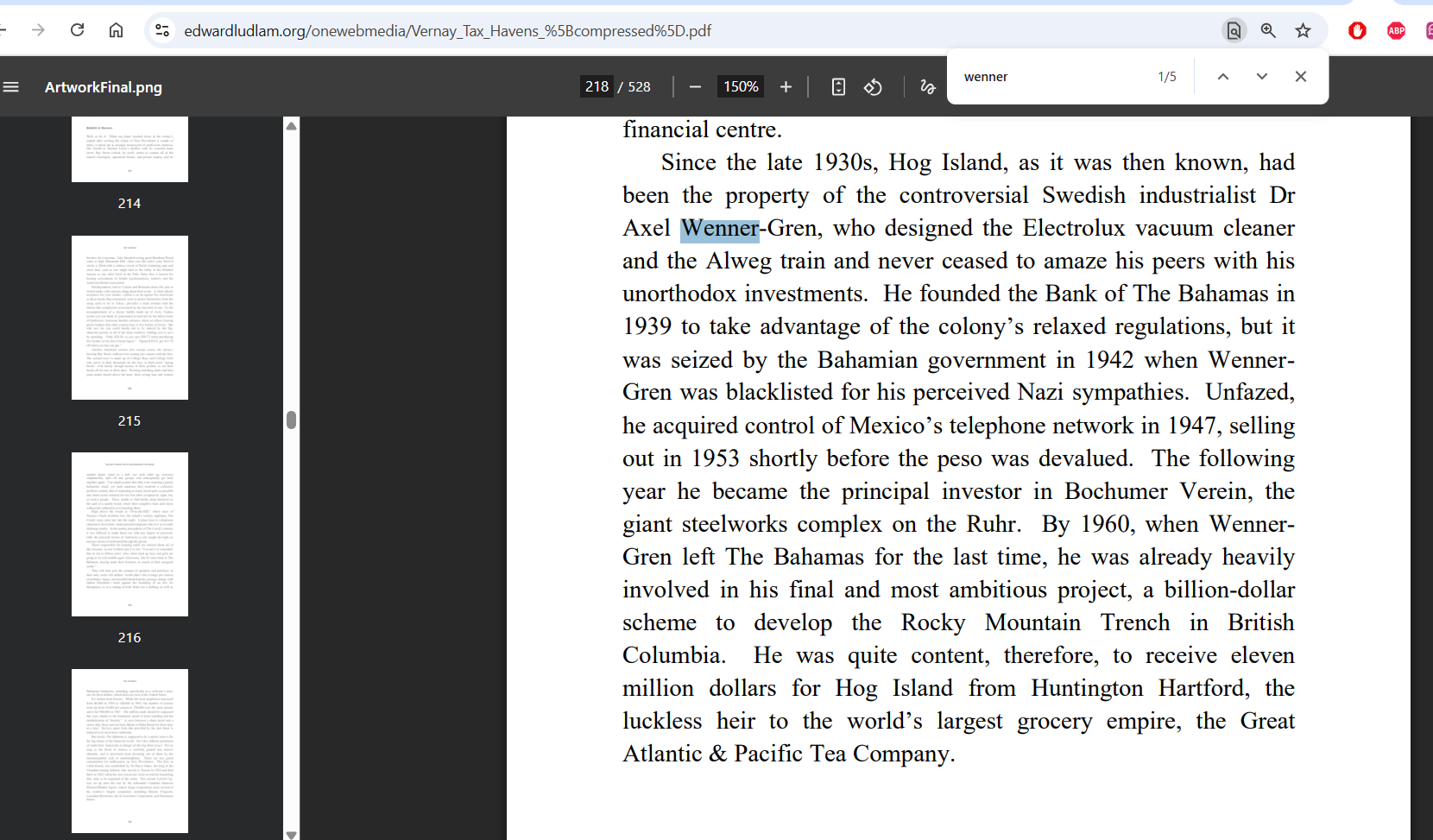Open the ABP Adblock Plus extension
Screen dimensions: 1433x840
point(1396,30)
